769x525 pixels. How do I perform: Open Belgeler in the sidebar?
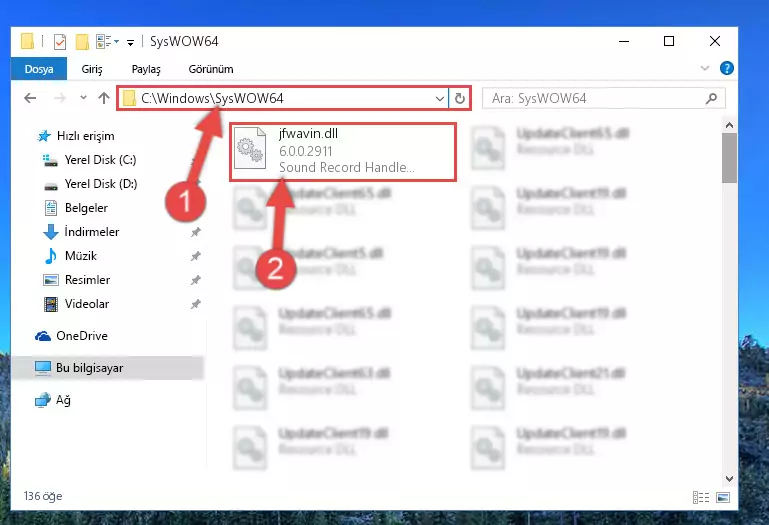pos(86,208)
